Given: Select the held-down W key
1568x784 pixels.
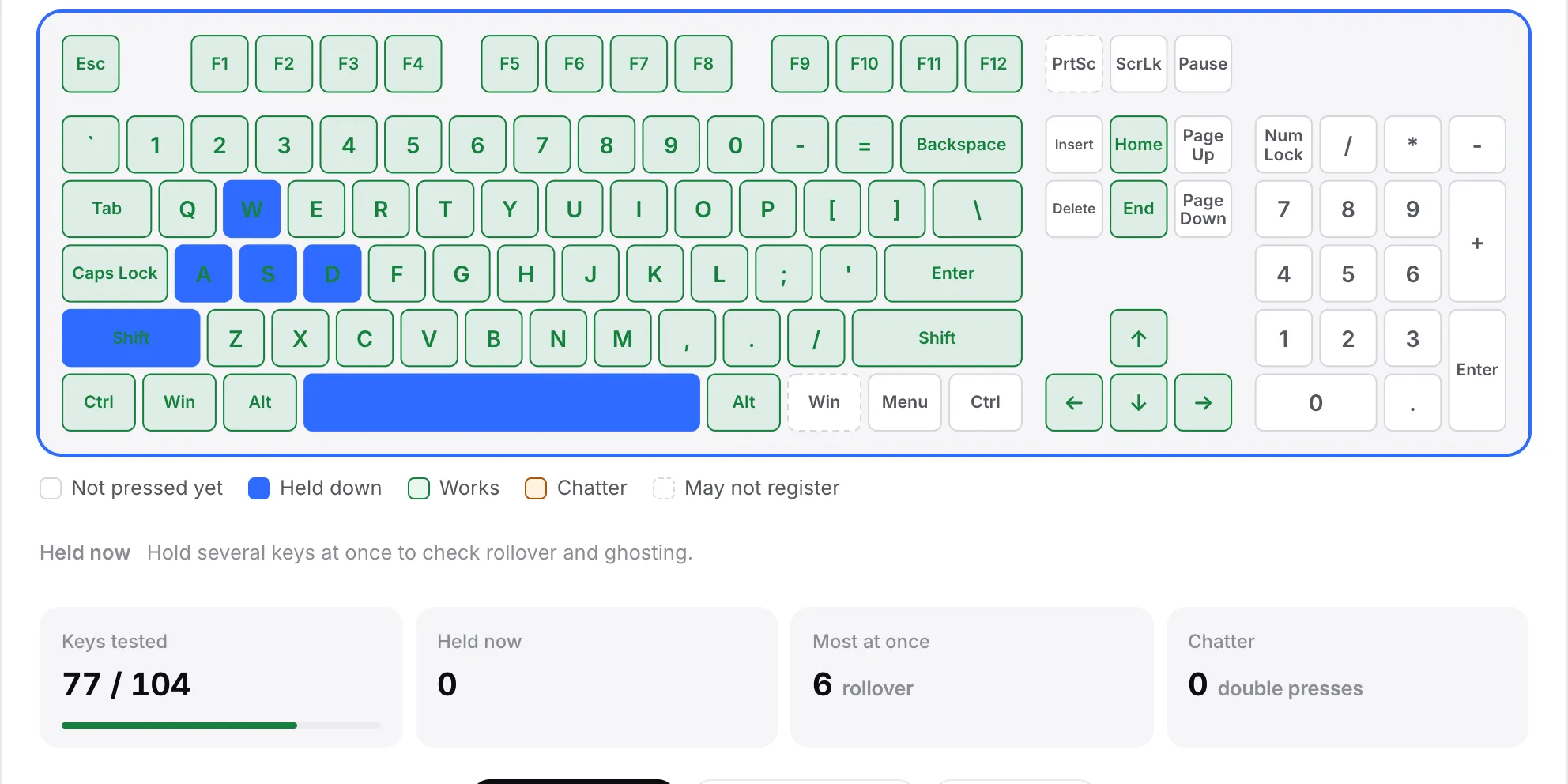Looking at the screenshot, I should 251,209.
